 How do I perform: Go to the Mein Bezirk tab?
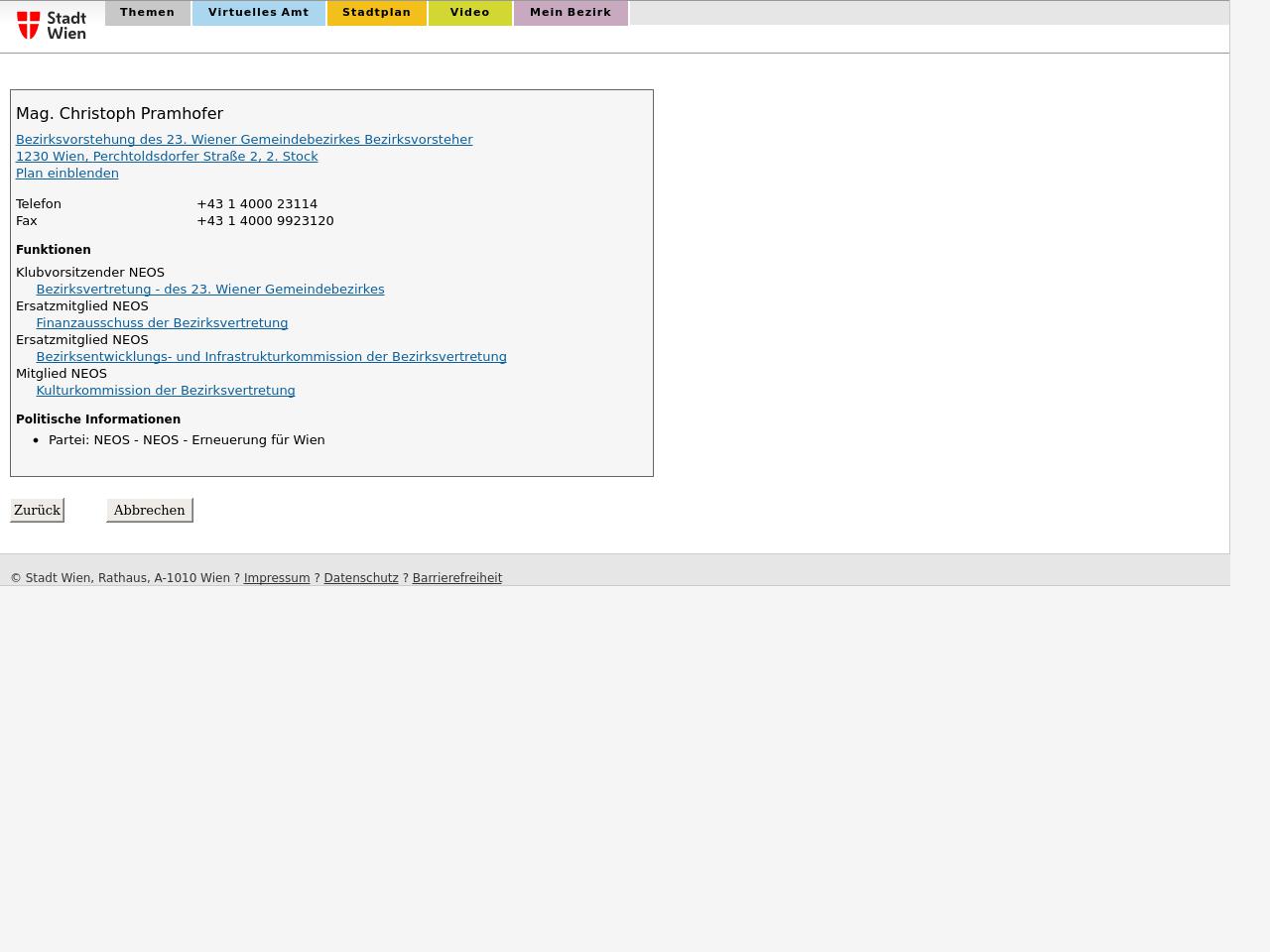pyautogui.click(x=571, y=13)
